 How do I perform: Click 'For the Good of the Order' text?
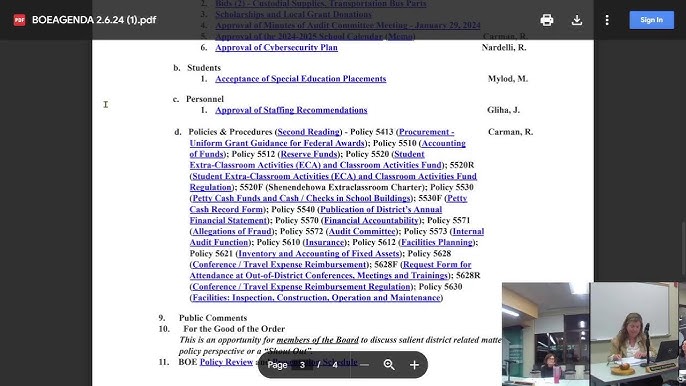point(234,329)
